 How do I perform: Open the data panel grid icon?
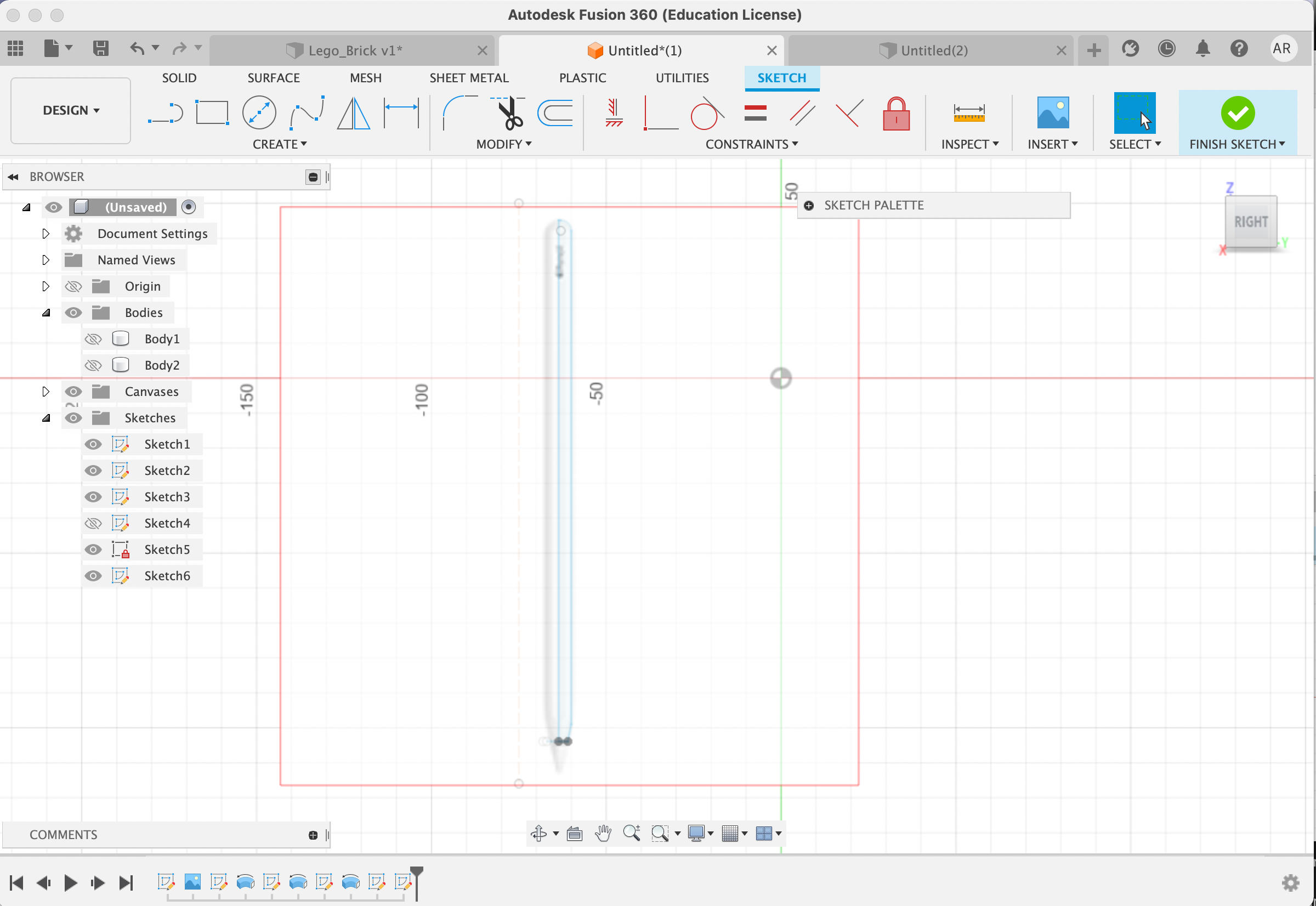(x=15, y=48)
